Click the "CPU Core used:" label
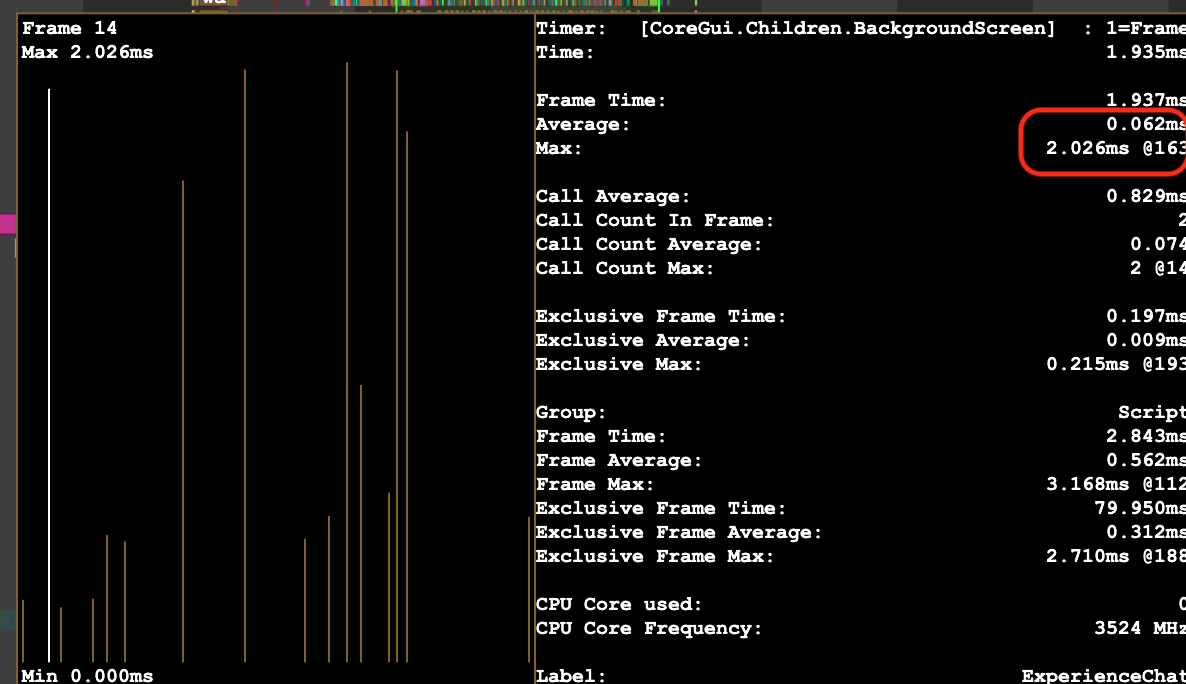 (x=619, y=605)
